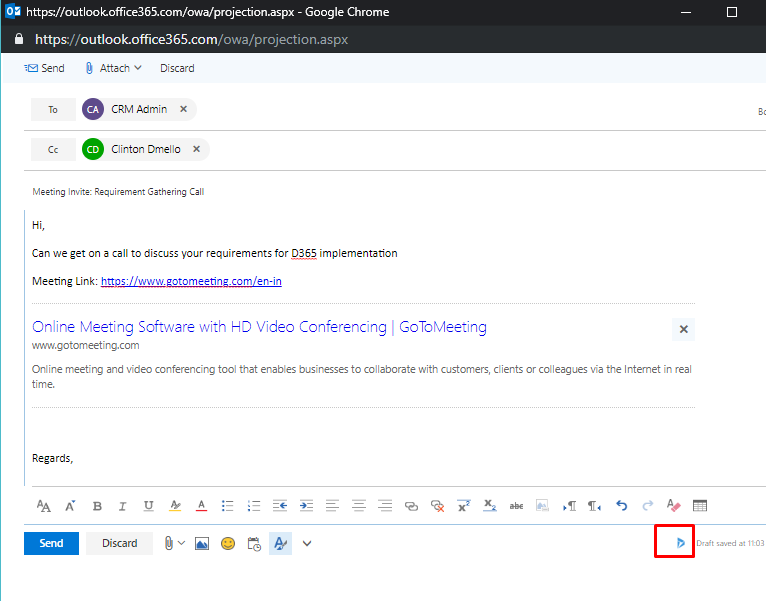Click the Send option in top toolbar

tap(44, 68)
